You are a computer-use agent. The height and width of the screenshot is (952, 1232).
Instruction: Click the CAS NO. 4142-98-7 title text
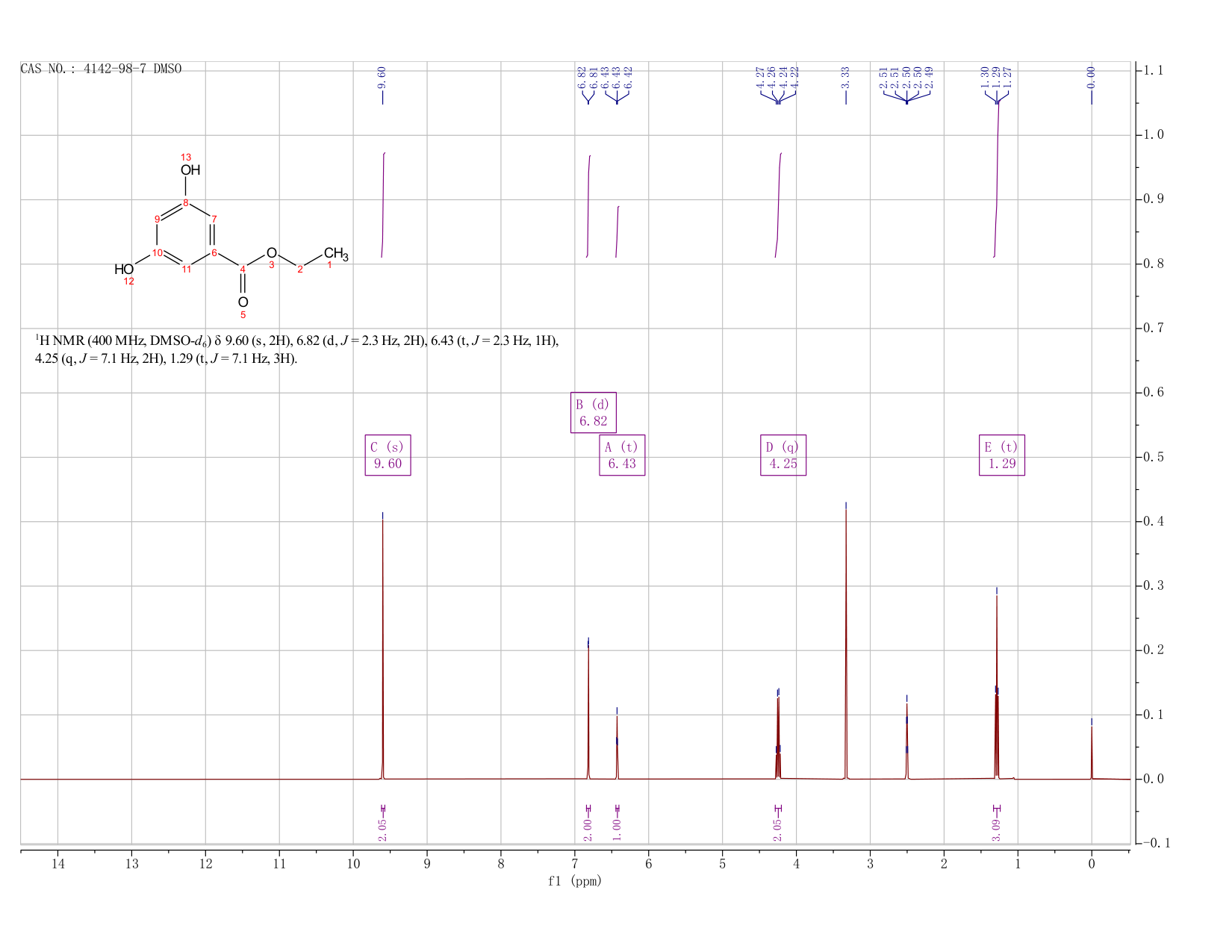click(x=101, y=69)
